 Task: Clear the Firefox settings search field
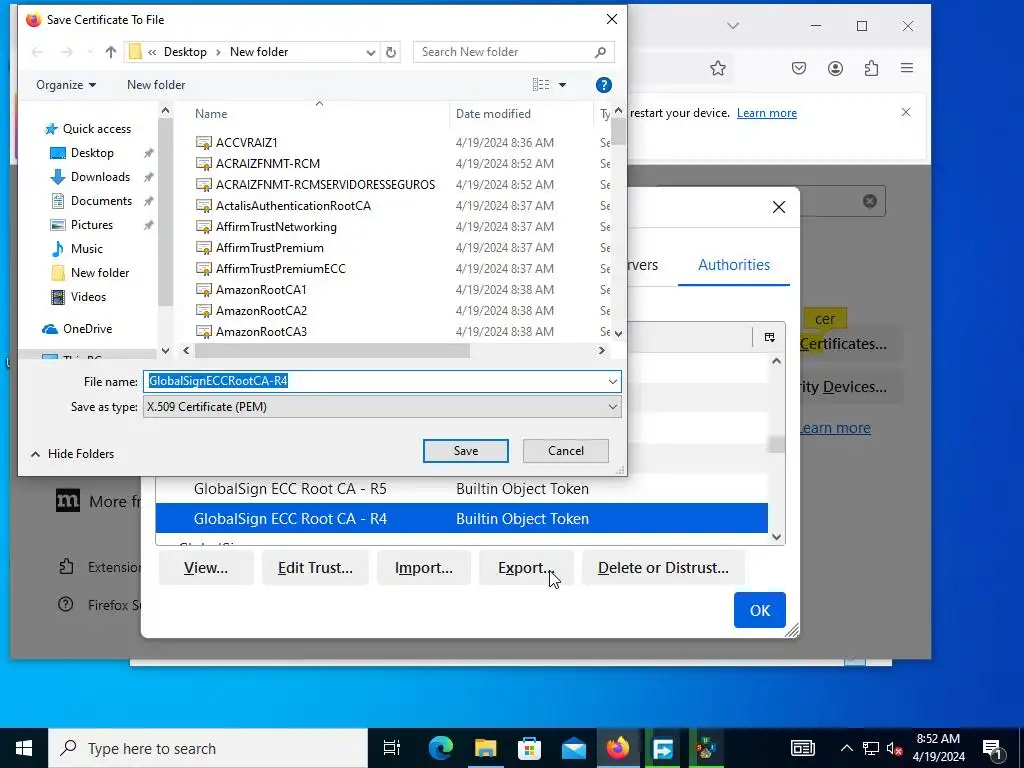pos(869,201)
